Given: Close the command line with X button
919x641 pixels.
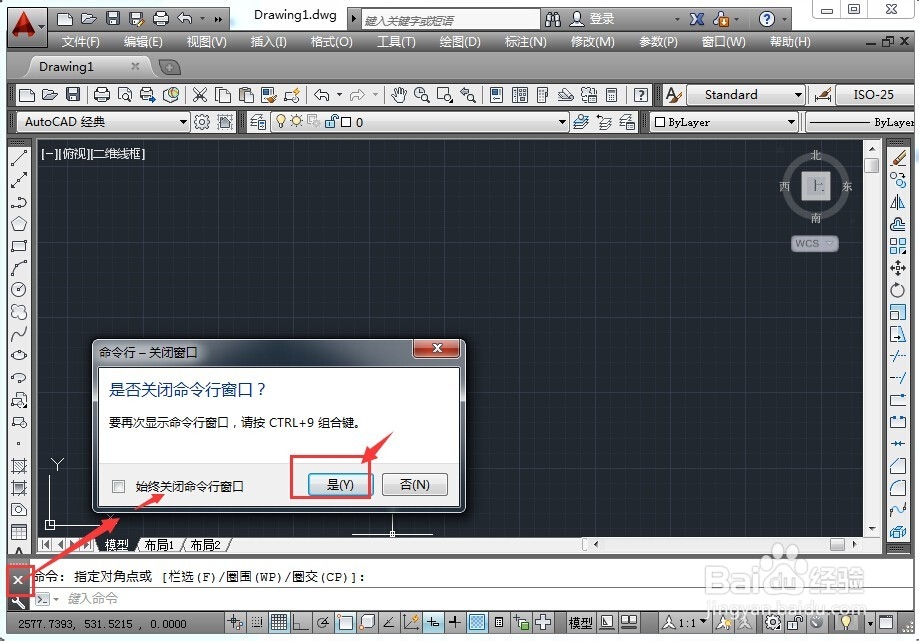Looking at the screenshot, I should point(18,579).
